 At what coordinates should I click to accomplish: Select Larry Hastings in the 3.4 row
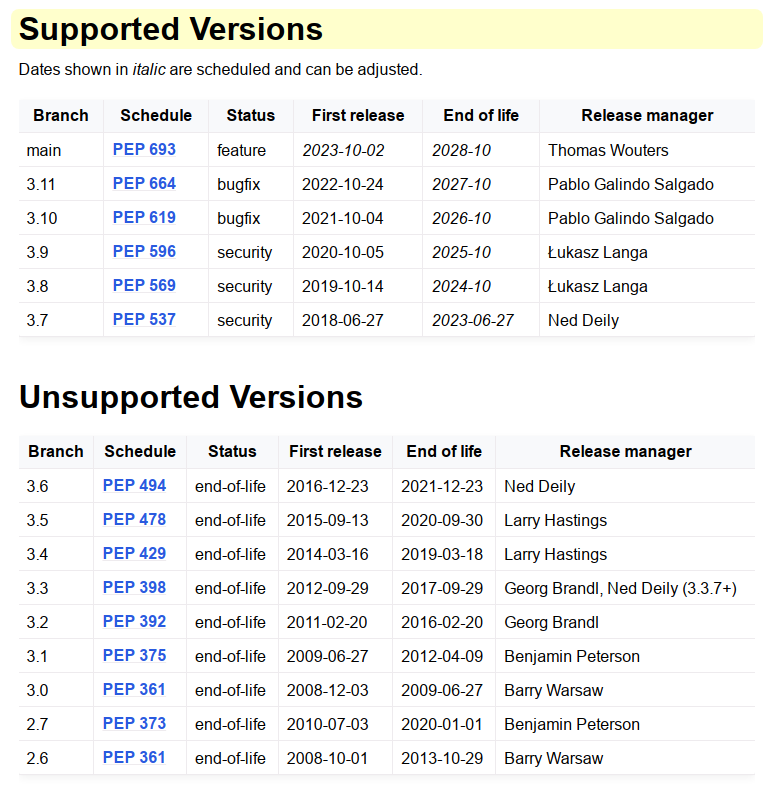(555, 554)
